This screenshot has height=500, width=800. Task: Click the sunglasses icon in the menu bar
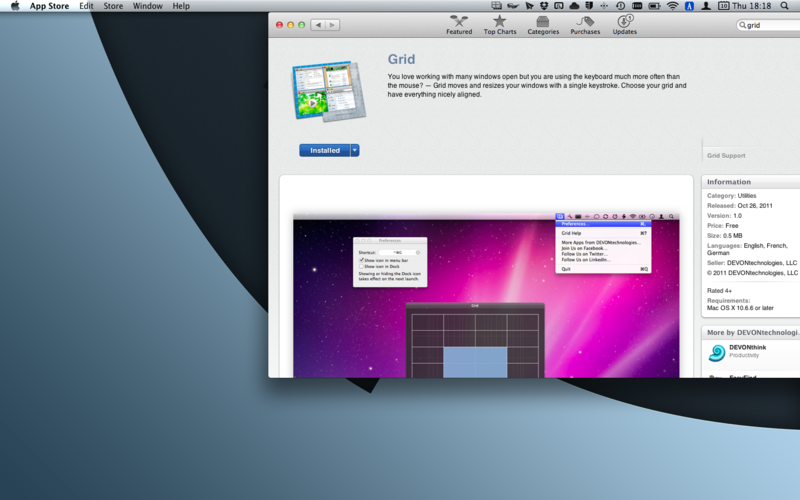tap(513, 6)
